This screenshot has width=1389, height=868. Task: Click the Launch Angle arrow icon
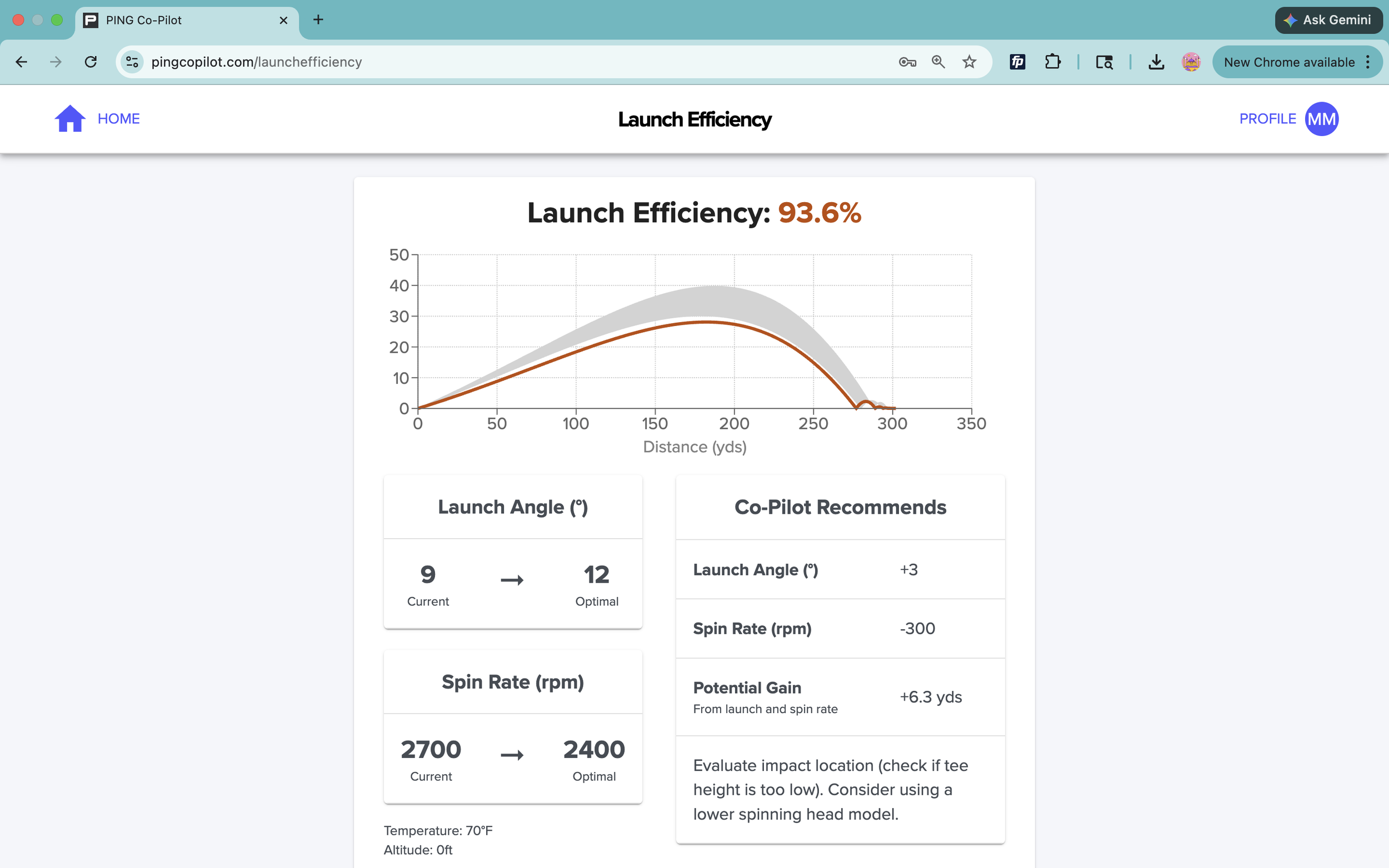click(x=512, y=580)
